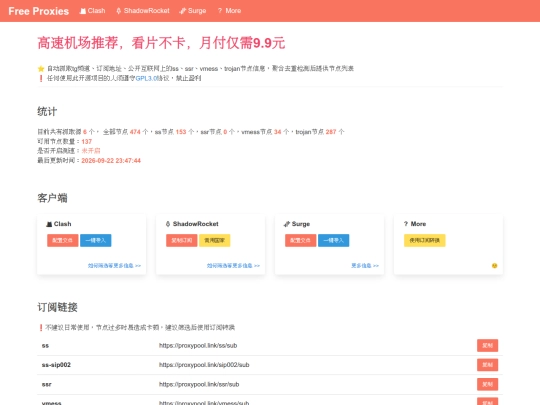Open more info link in Surge card
This screenshot has width=540, height=405.
[365, 266]
